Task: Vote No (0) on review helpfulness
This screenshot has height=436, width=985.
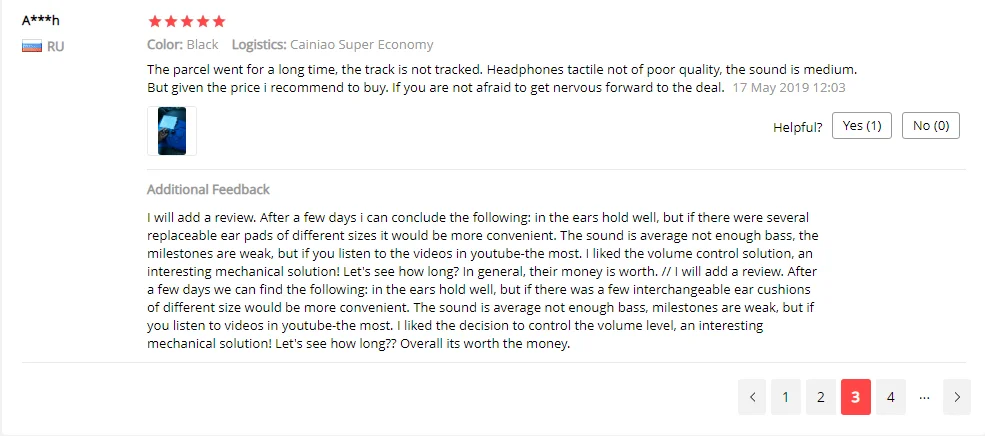Action: pos(931,126)
